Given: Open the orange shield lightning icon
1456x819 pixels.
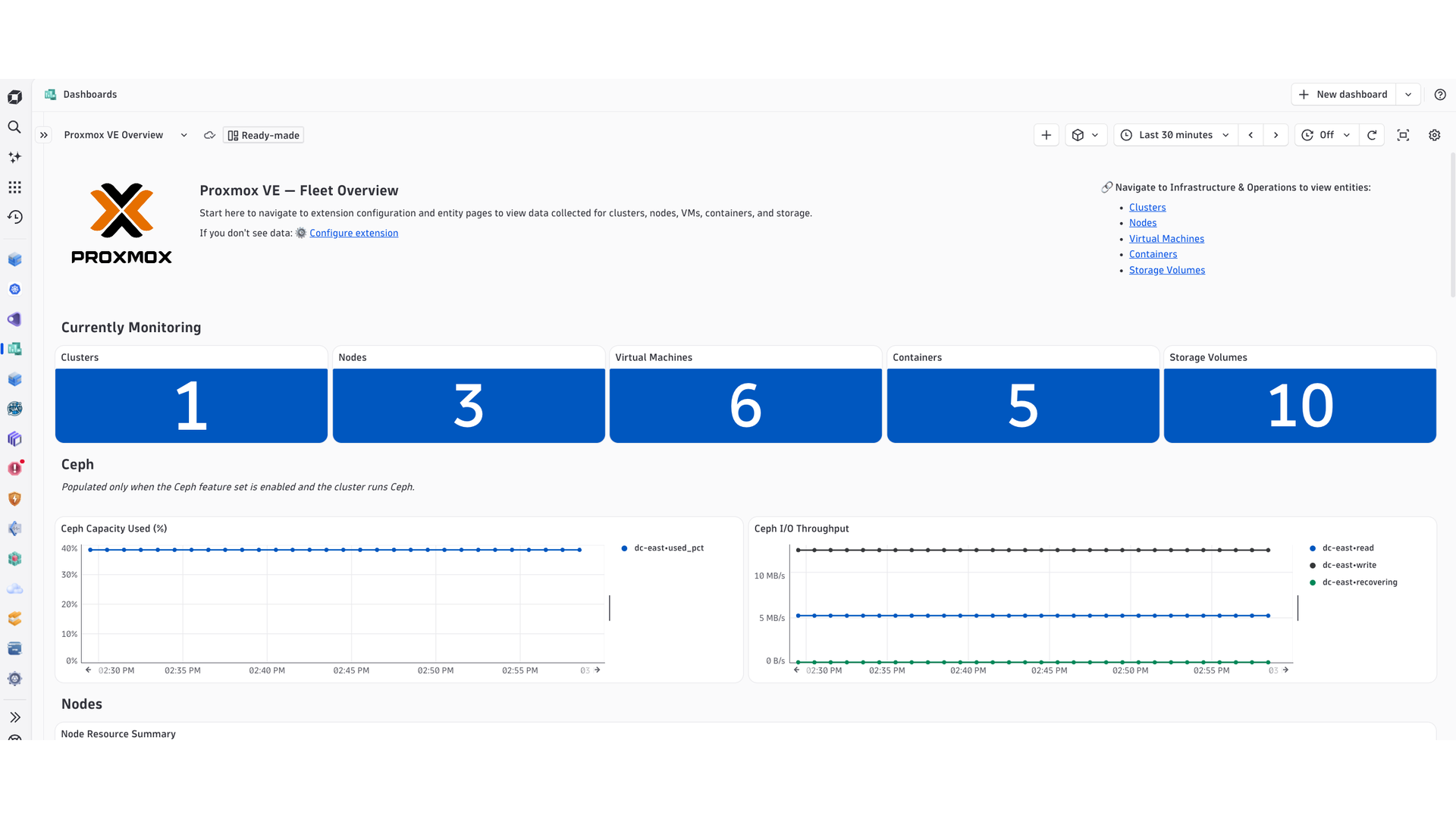Looking at the screenshot, I should pos(14,499).
